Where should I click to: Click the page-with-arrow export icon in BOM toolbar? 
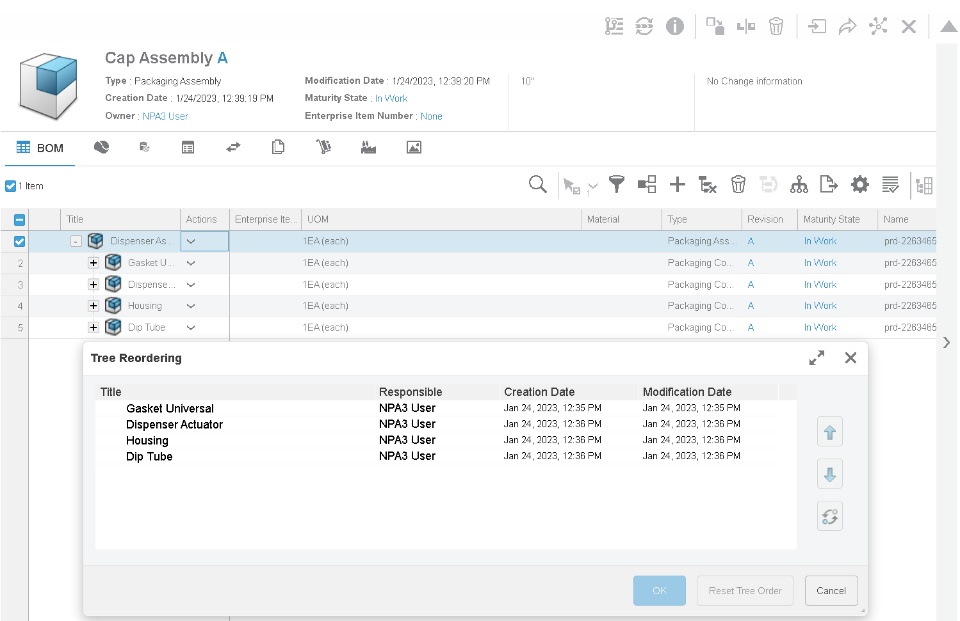coord(828,184)
